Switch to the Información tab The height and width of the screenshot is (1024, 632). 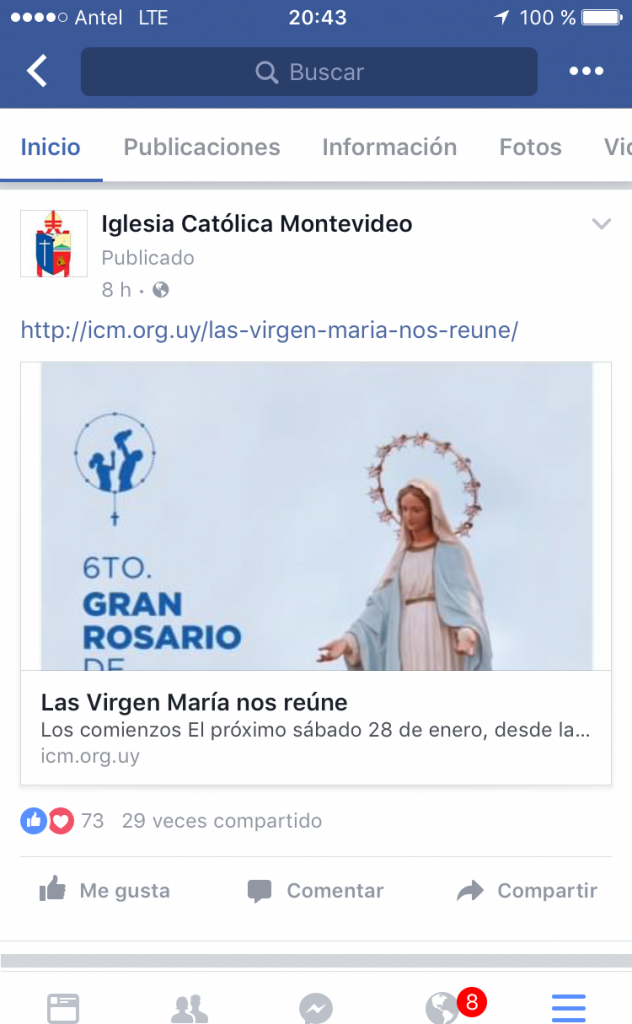coord(389,147)
